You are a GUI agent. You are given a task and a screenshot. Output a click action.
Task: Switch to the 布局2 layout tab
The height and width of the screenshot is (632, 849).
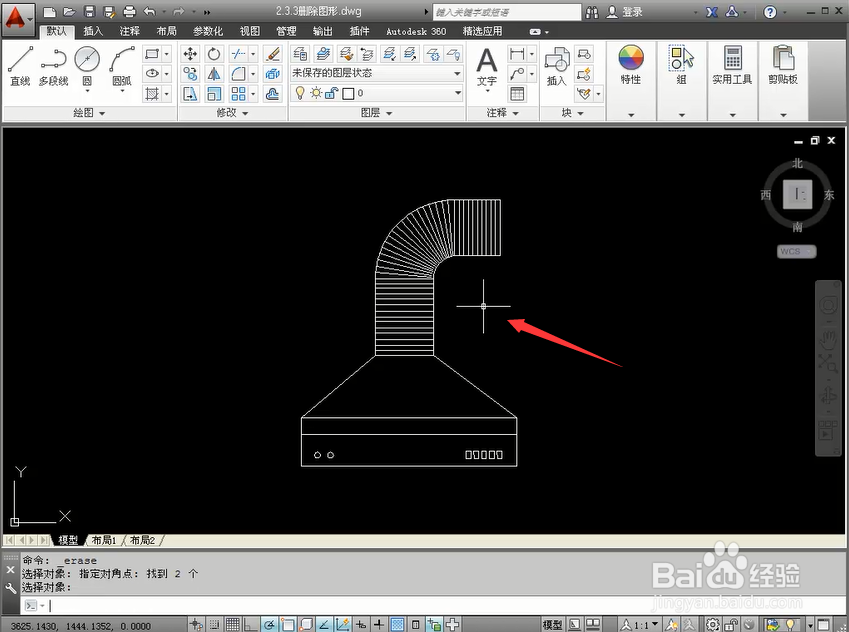(x=142, y=540)
